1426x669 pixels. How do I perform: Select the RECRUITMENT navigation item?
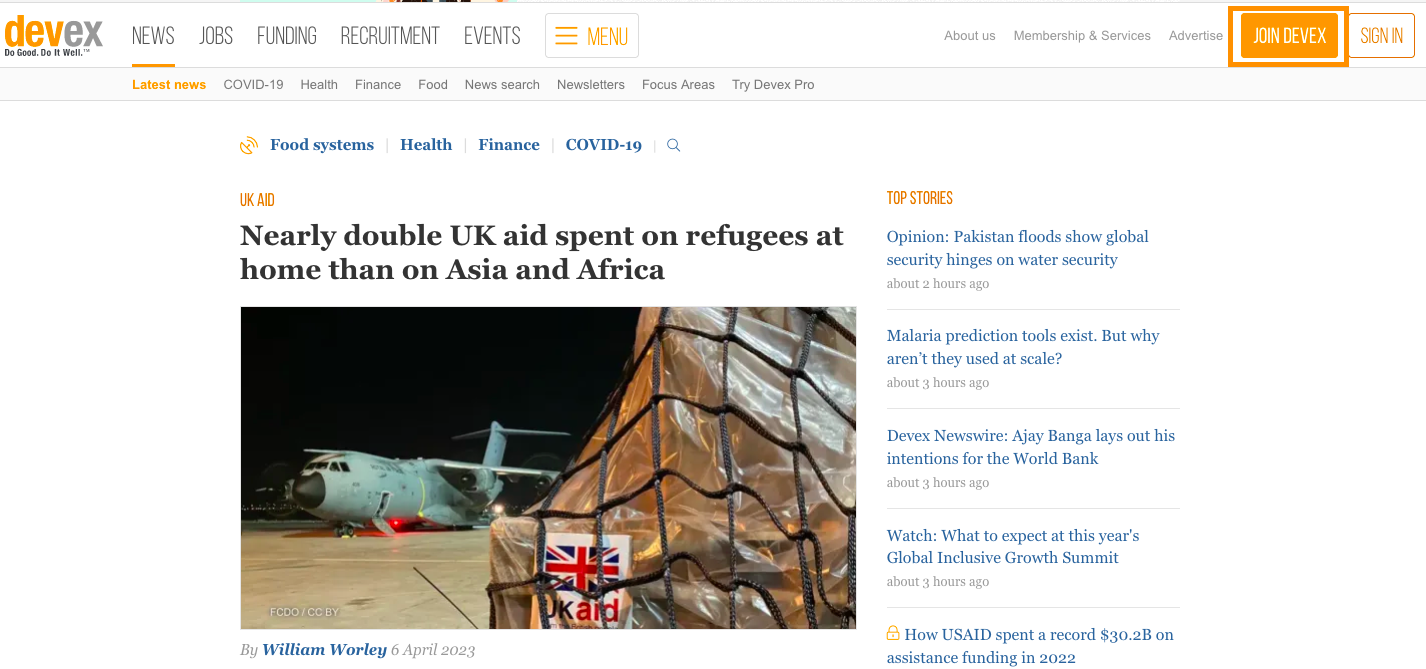(390, 36)
